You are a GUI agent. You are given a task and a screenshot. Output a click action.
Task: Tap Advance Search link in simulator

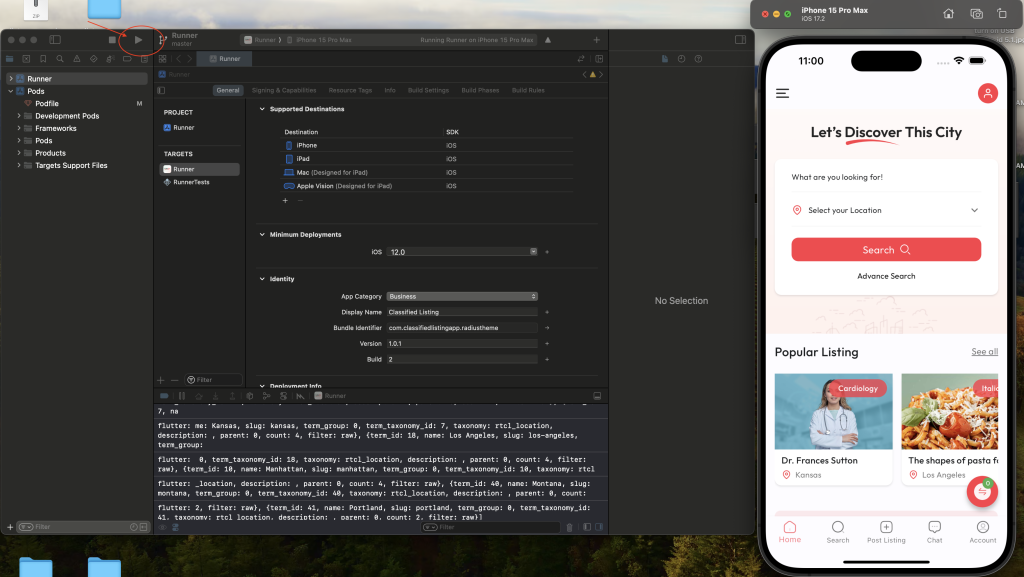[886, 276]
